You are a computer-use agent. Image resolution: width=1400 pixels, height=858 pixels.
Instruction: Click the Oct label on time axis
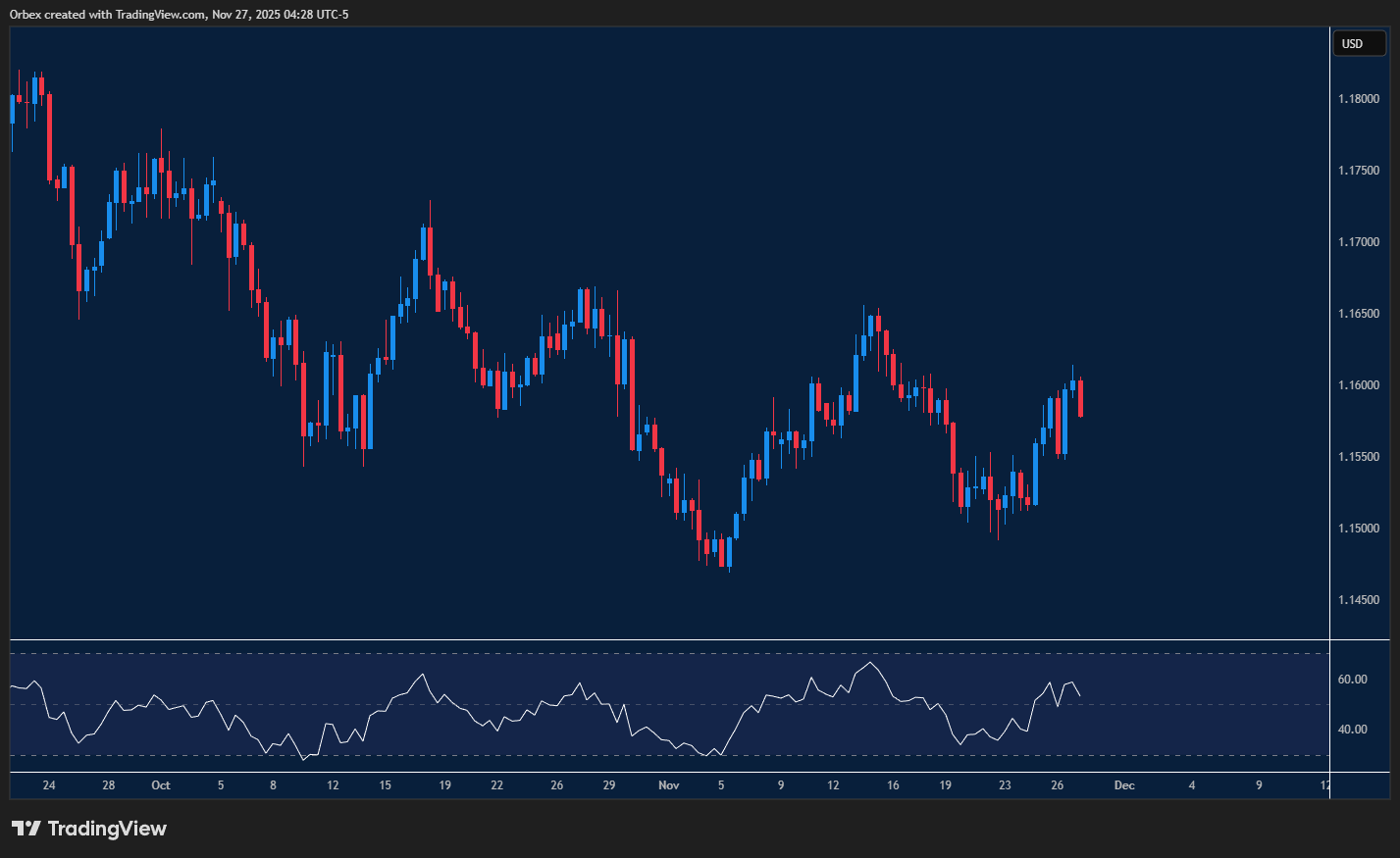tap(161, 785)
